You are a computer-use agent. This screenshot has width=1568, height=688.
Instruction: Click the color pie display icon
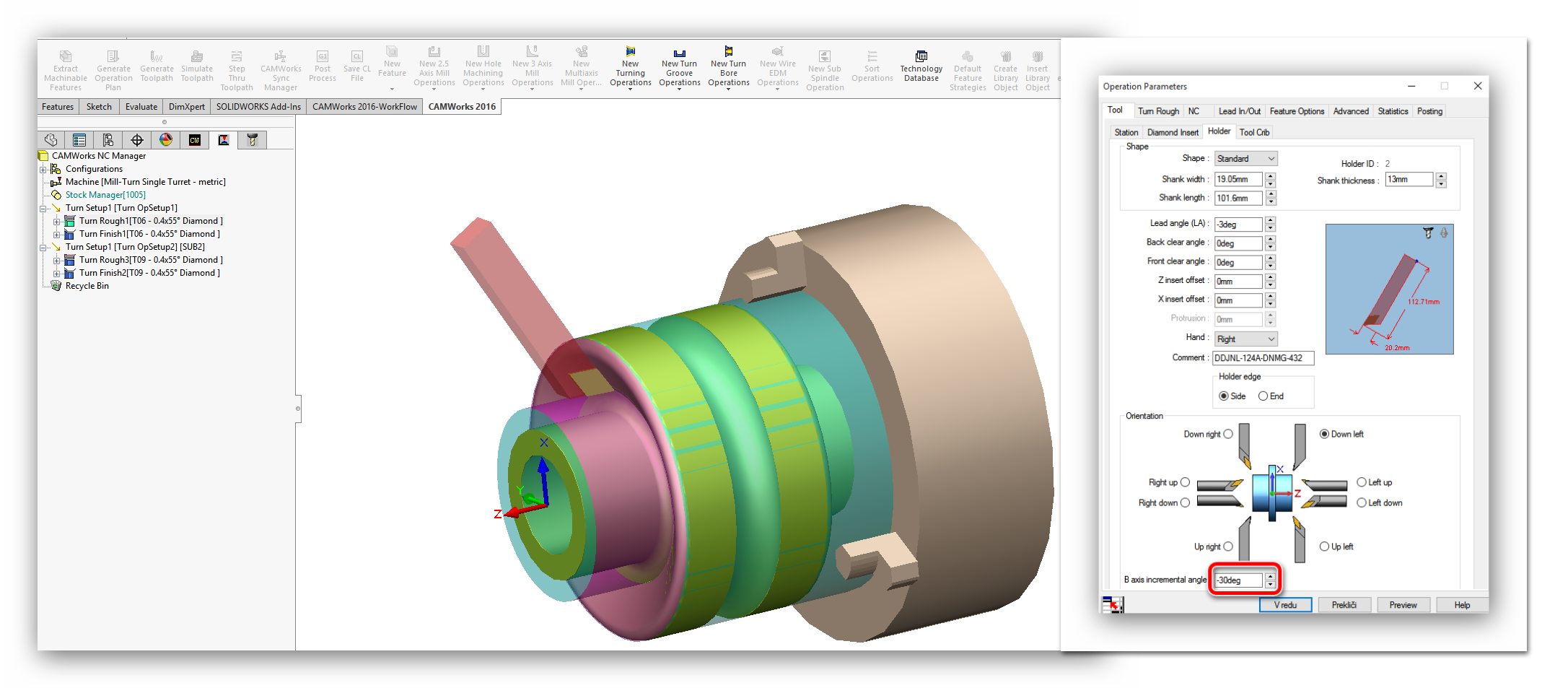(166, 140)
